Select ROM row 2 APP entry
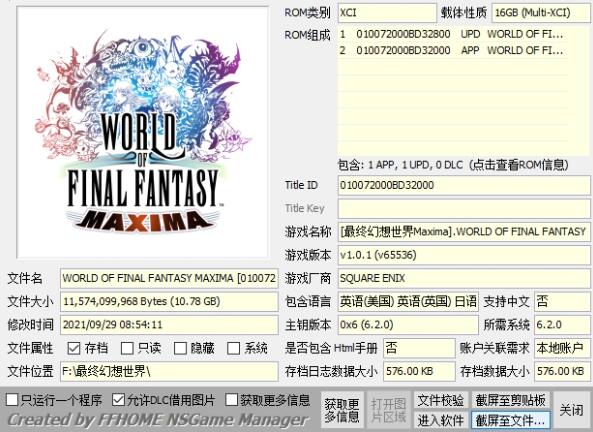Image resolution: width=593 pixels, height=432 pixels. pyautogui.click(x=452, y=50)
